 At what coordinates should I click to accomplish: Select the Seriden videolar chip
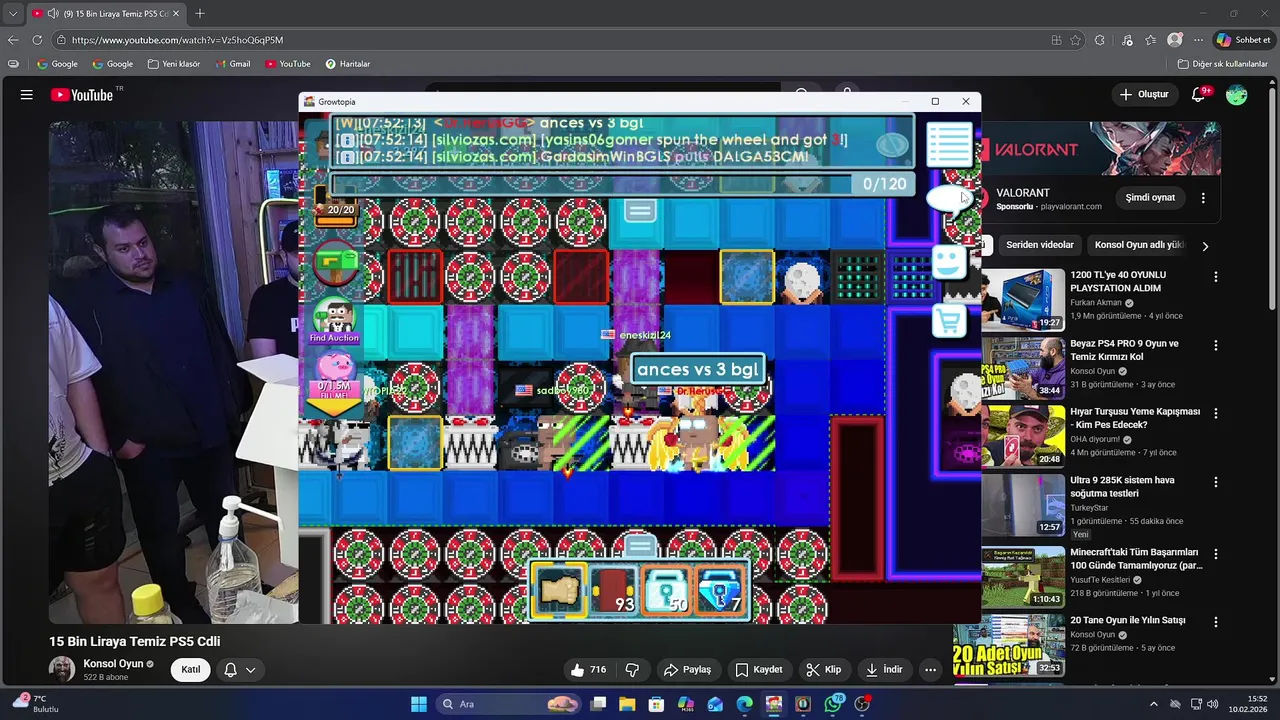tap(1040, 245)
